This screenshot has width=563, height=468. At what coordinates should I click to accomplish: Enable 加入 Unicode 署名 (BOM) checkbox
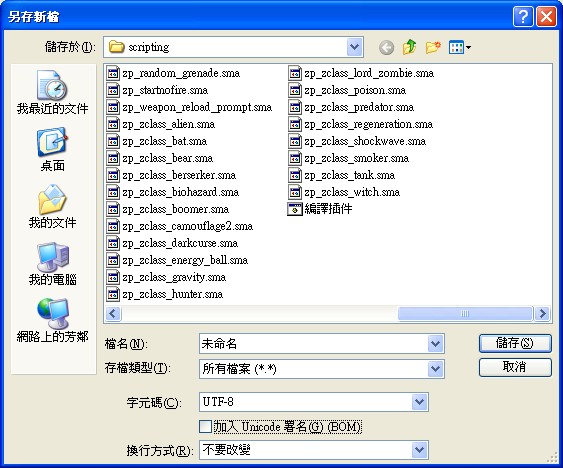205,427
